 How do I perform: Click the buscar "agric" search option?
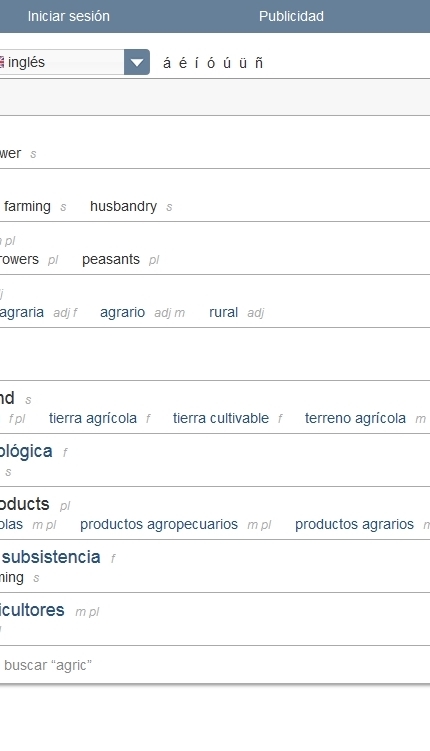48,665
